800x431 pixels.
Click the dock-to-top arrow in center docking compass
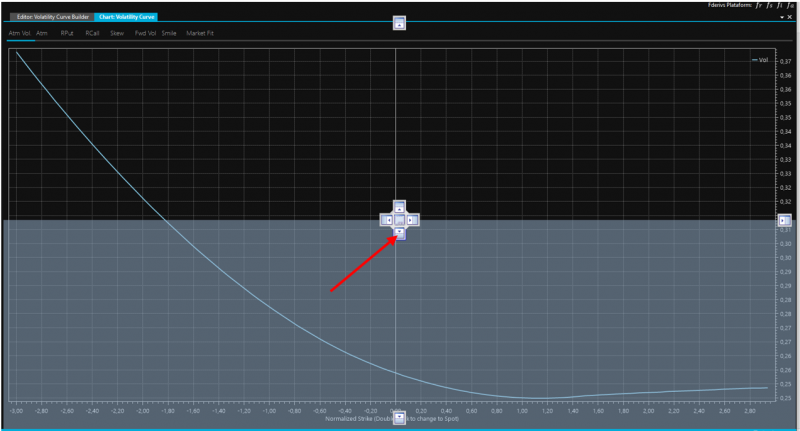[398, 206]
